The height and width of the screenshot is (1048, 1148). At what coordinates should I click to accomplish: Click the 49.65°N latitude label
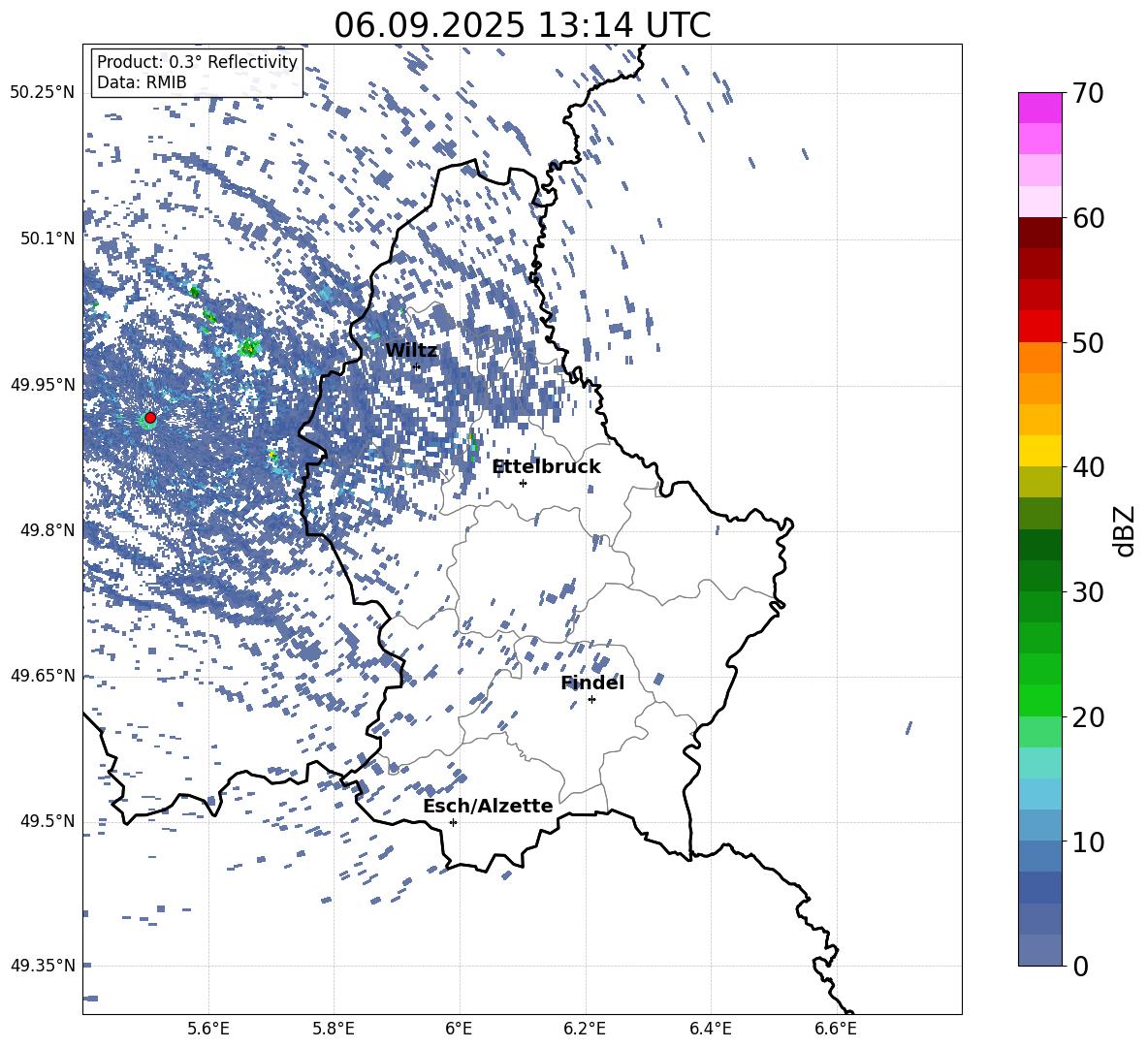coord(44,675)
